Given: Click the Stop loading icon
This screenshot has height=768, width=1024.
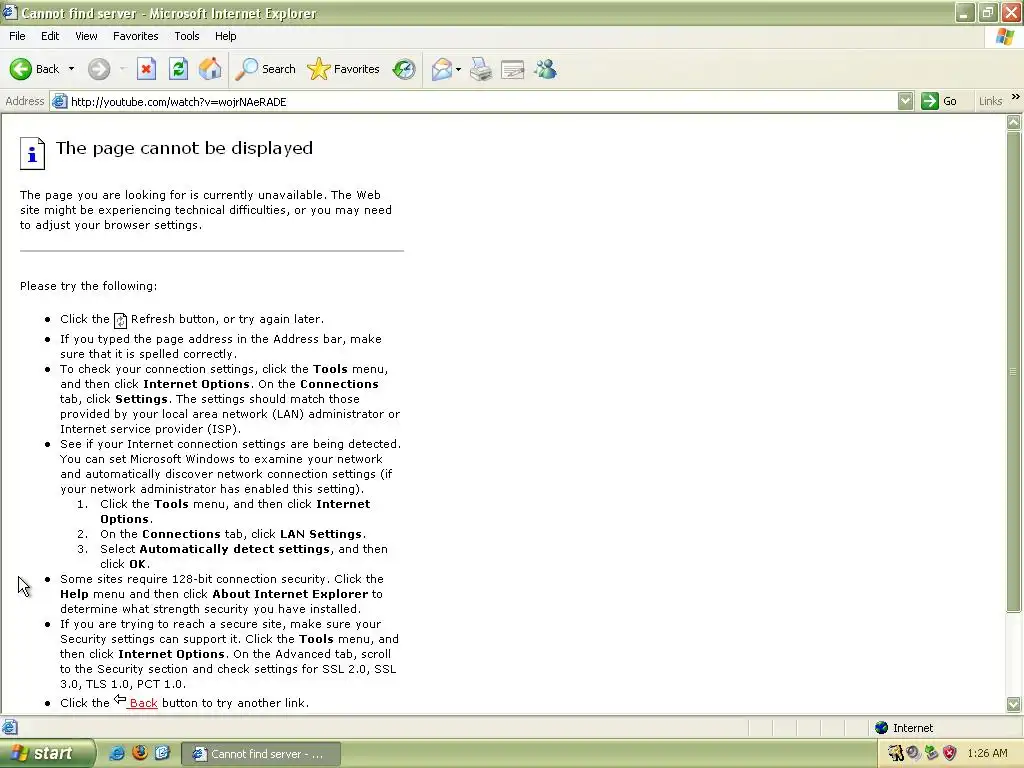Looking at the screenshot, I should [146, 69].
